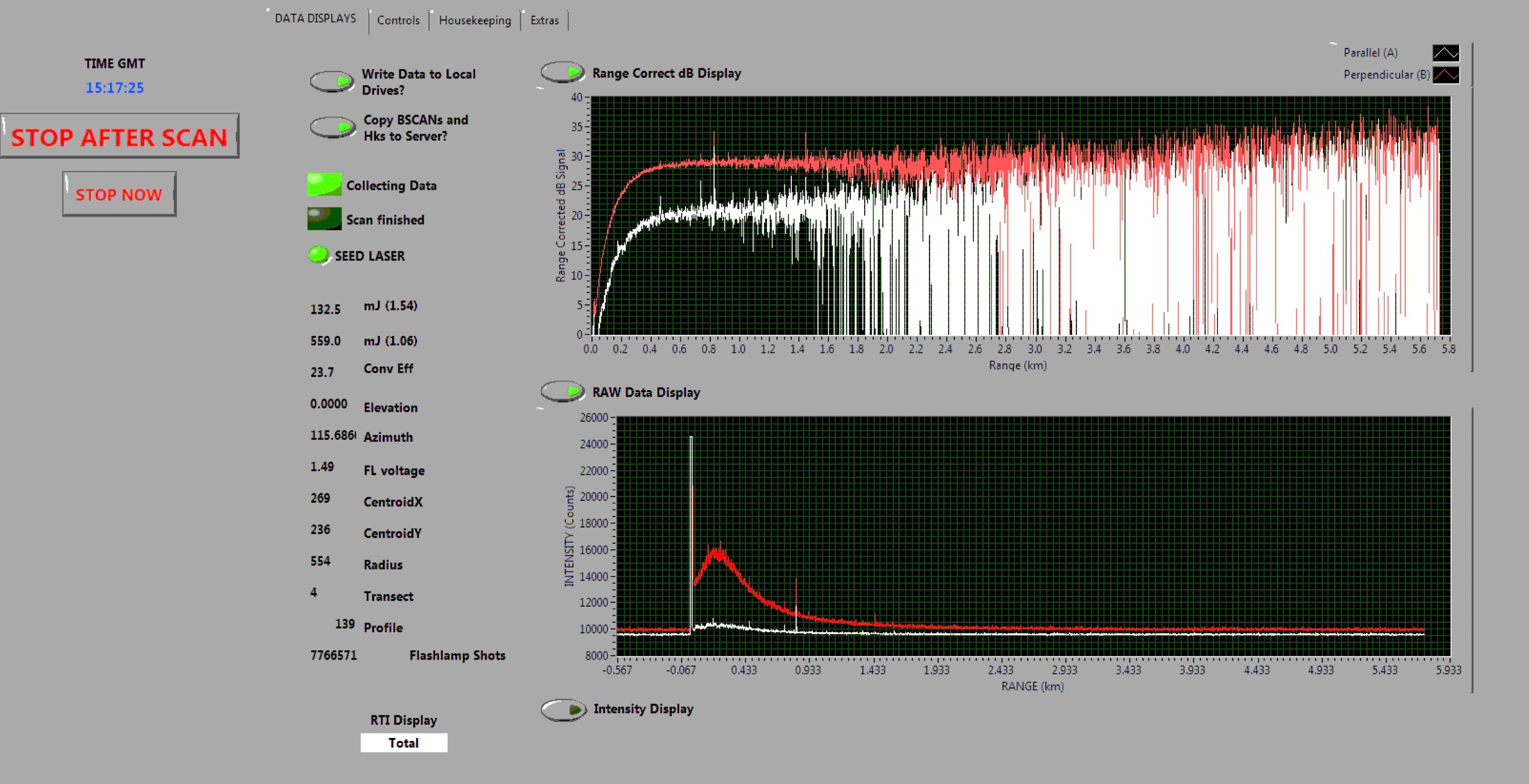Switch to the Controls tab
Viewport: 1529px width, 784px height.
tap(398, 21)
